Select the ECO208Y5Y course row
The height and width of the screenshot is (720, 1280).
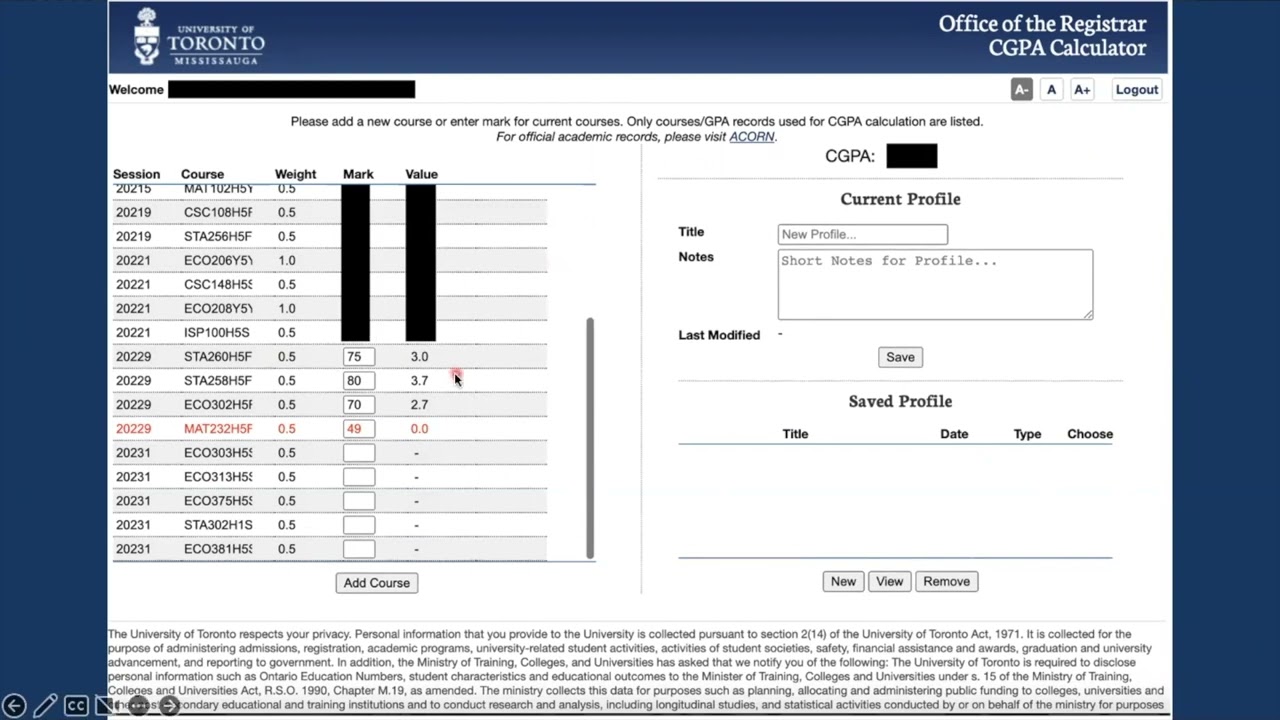point(330,308)
